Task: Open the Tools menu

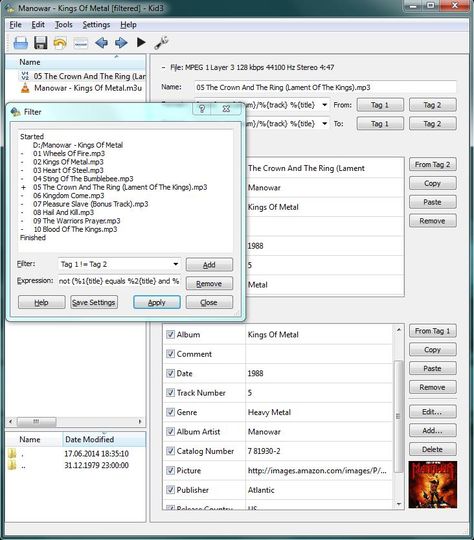Action: 63,25
